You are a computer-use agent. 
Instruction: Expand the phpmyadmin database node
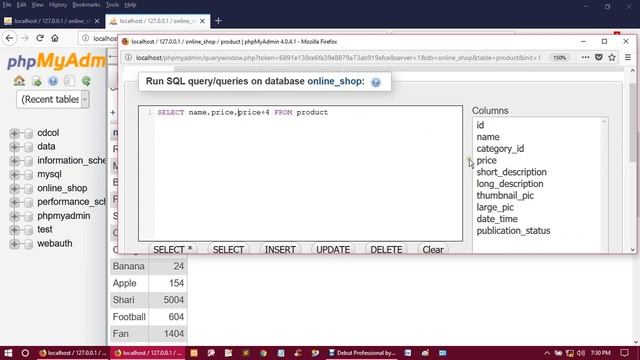pyautogui.click(x=14, y=216)
